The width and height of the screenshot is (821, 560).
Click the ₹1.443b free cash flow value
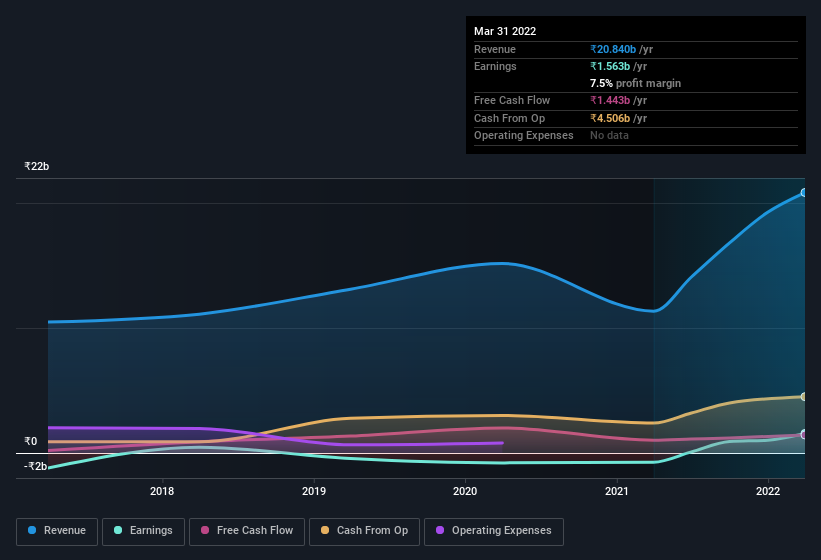click(x=609, y=100)
